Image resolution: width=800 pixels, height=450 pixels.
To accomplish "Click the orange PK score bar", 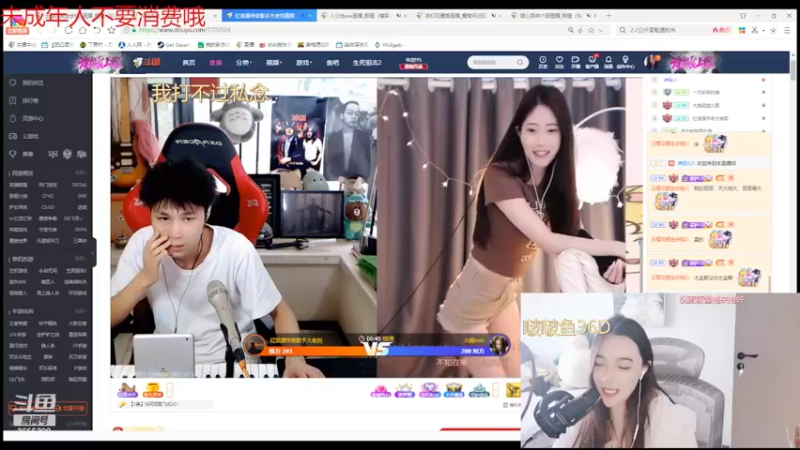I will 315,351.
